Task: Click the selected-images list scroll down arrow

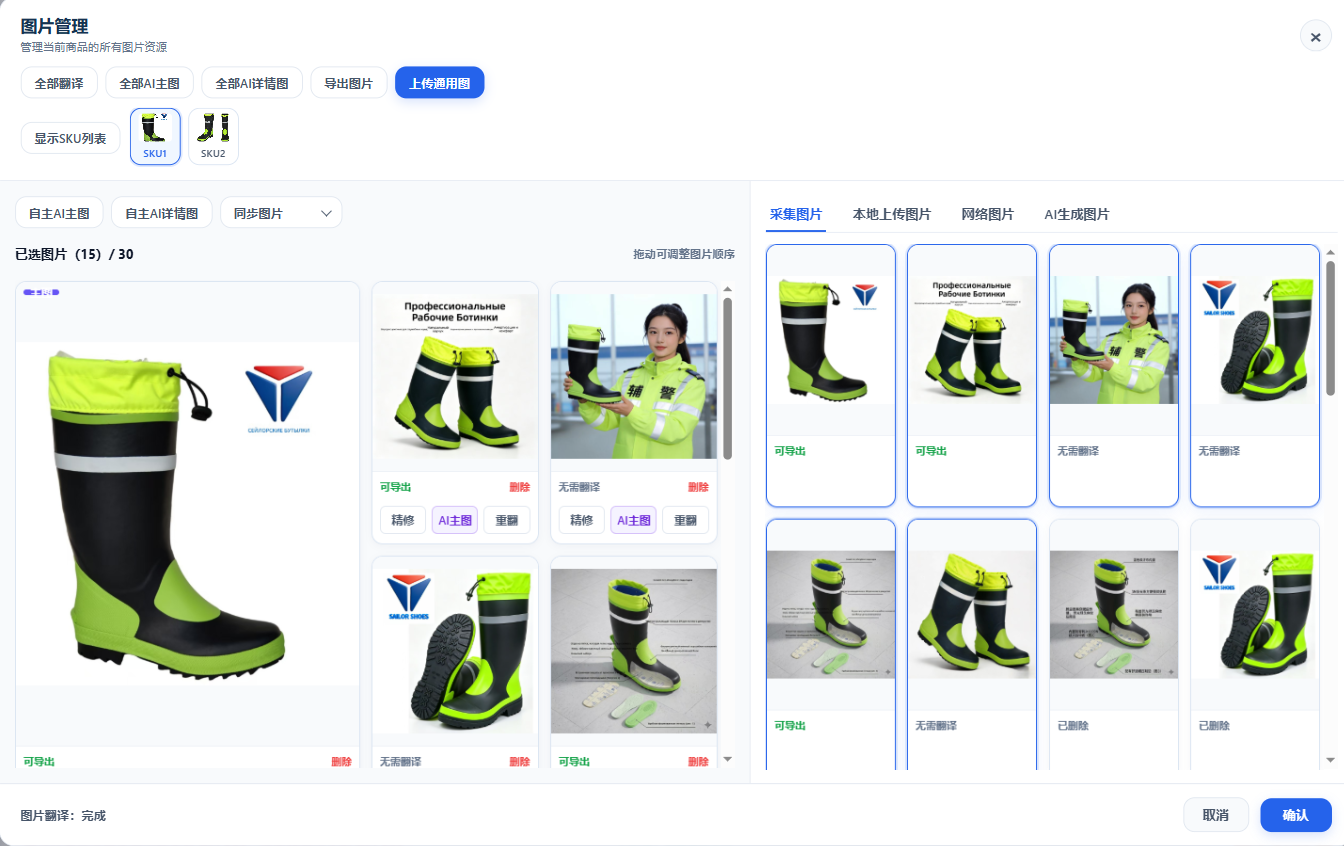Action: 728,760
